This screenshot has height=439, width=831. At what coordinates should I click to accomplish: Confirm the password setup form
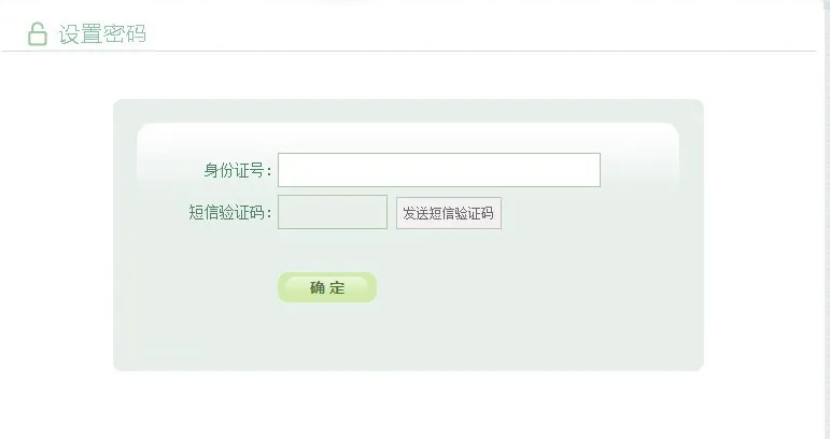[327, 287]
